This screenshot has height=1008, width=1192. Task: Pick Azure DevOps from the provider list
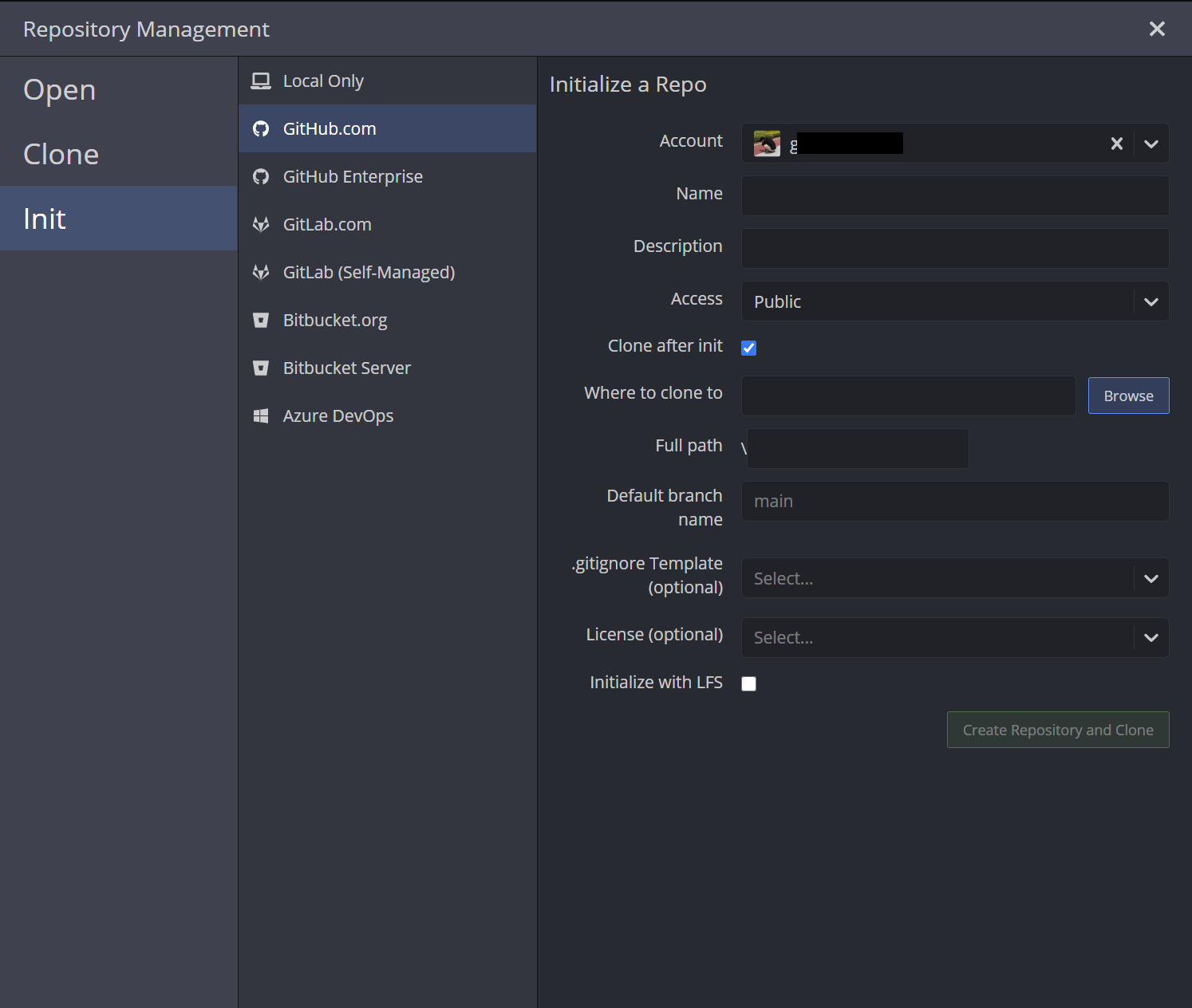[x=388, y=415]
